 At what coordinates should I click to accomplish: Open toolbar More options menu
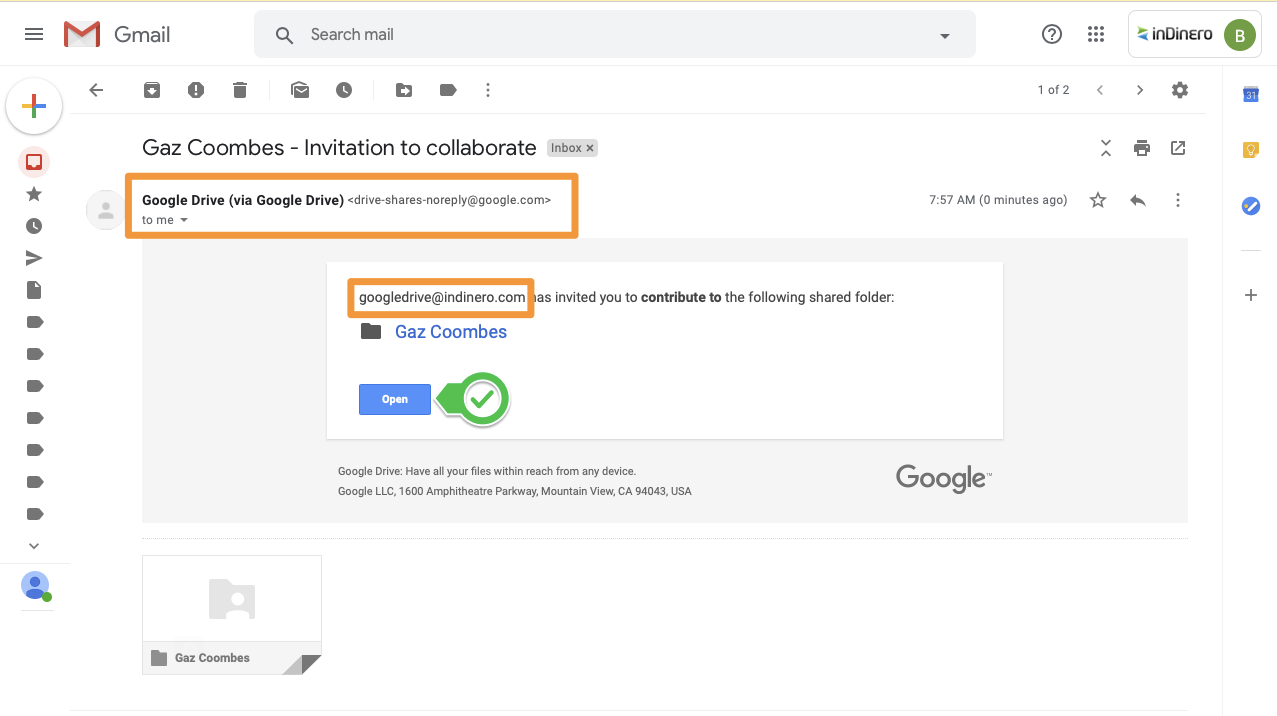point(488,90)
